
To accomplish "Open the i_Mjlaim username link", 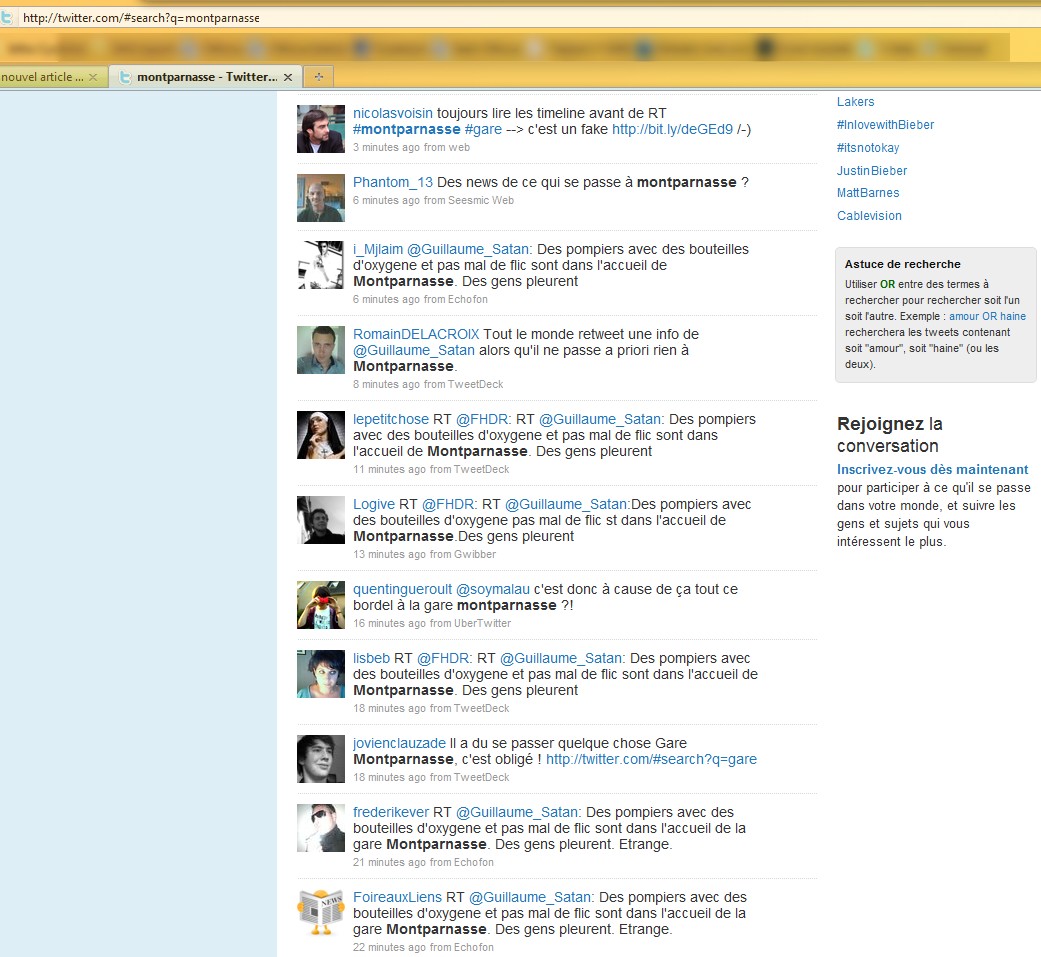I will [x=378, y=250].
